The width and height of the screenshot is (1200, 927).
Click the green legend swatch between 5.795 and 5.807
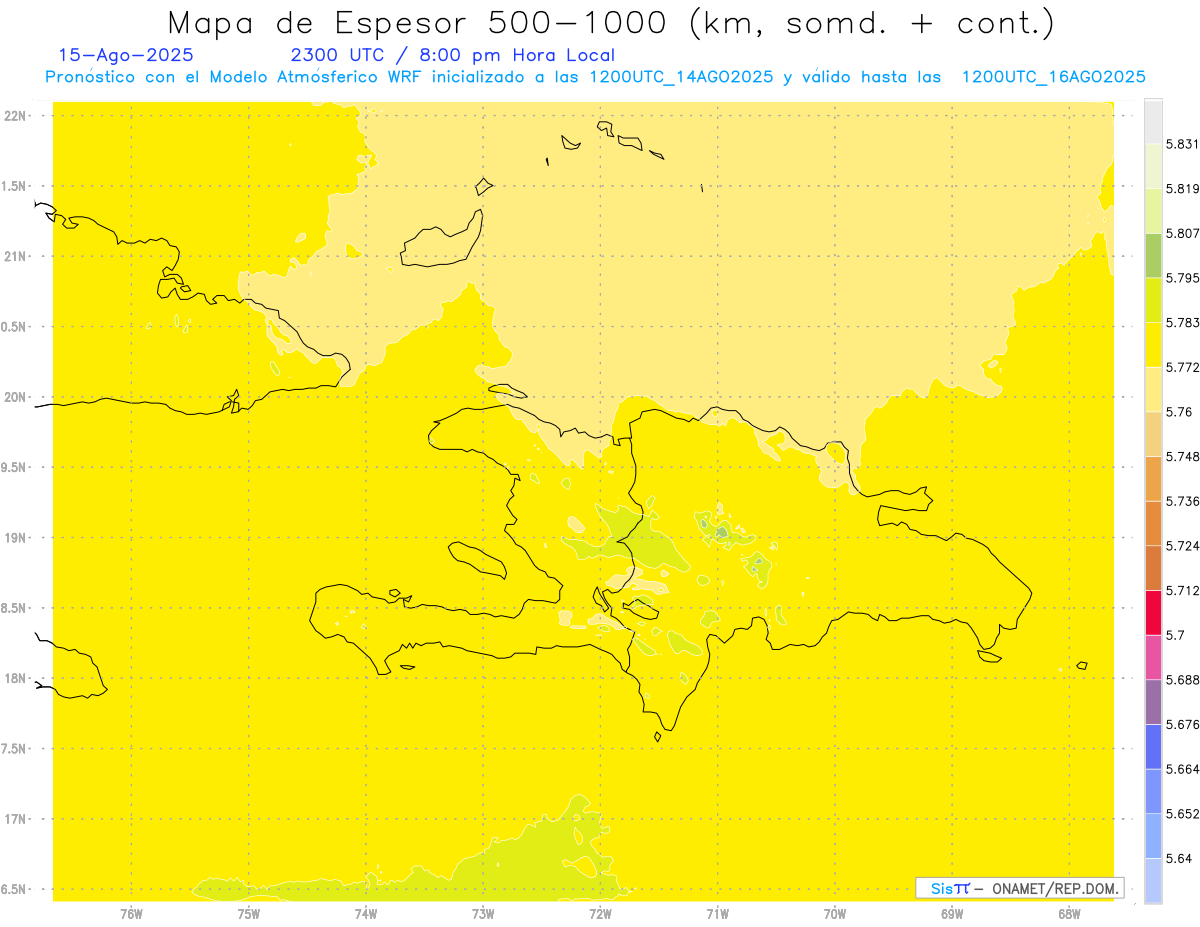click(x=1153, y=255)
